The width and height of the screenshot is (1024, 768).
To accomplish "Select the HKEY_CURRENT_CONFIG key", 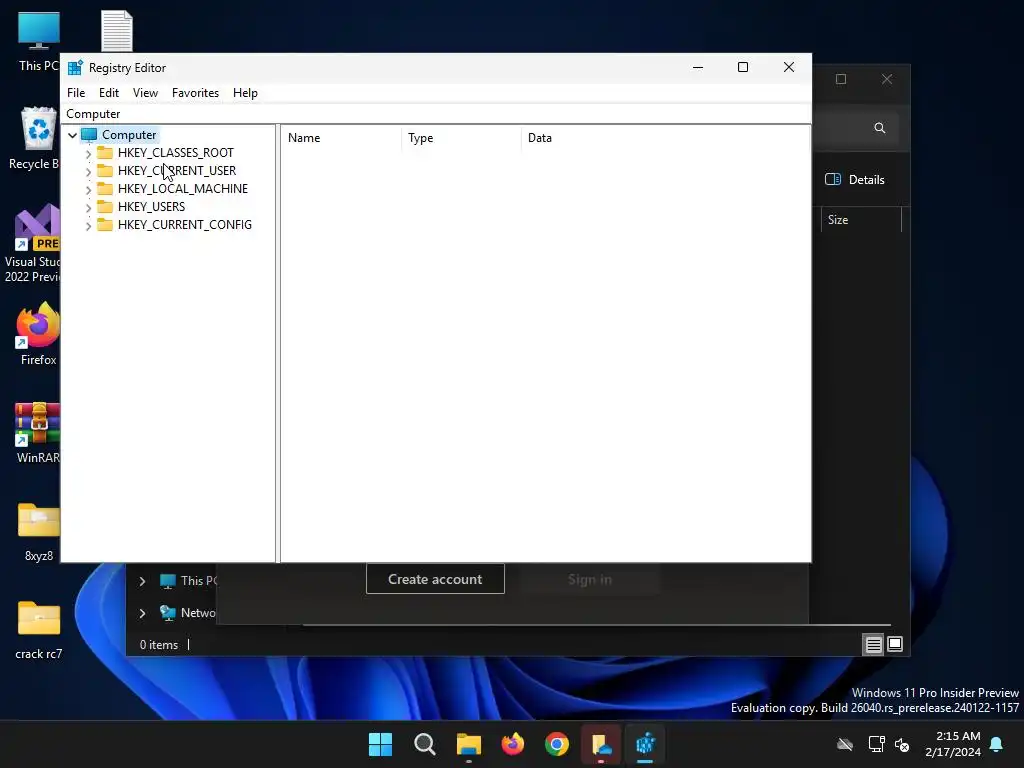I will pyautogui.click(x=185, y=225).
